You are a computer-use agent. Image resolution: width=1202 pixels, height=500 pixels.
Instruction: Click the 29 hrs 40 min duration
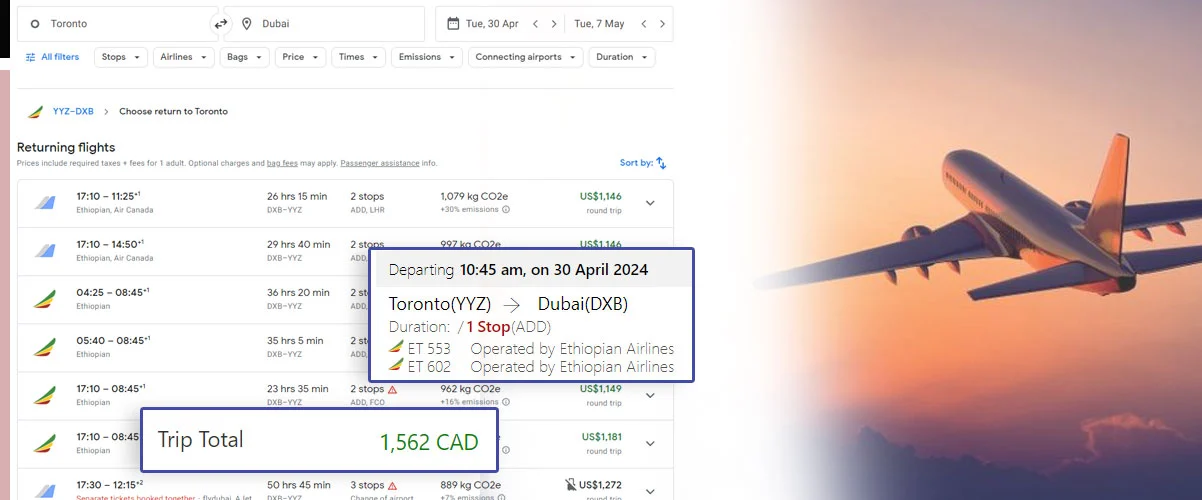[298, 244]
